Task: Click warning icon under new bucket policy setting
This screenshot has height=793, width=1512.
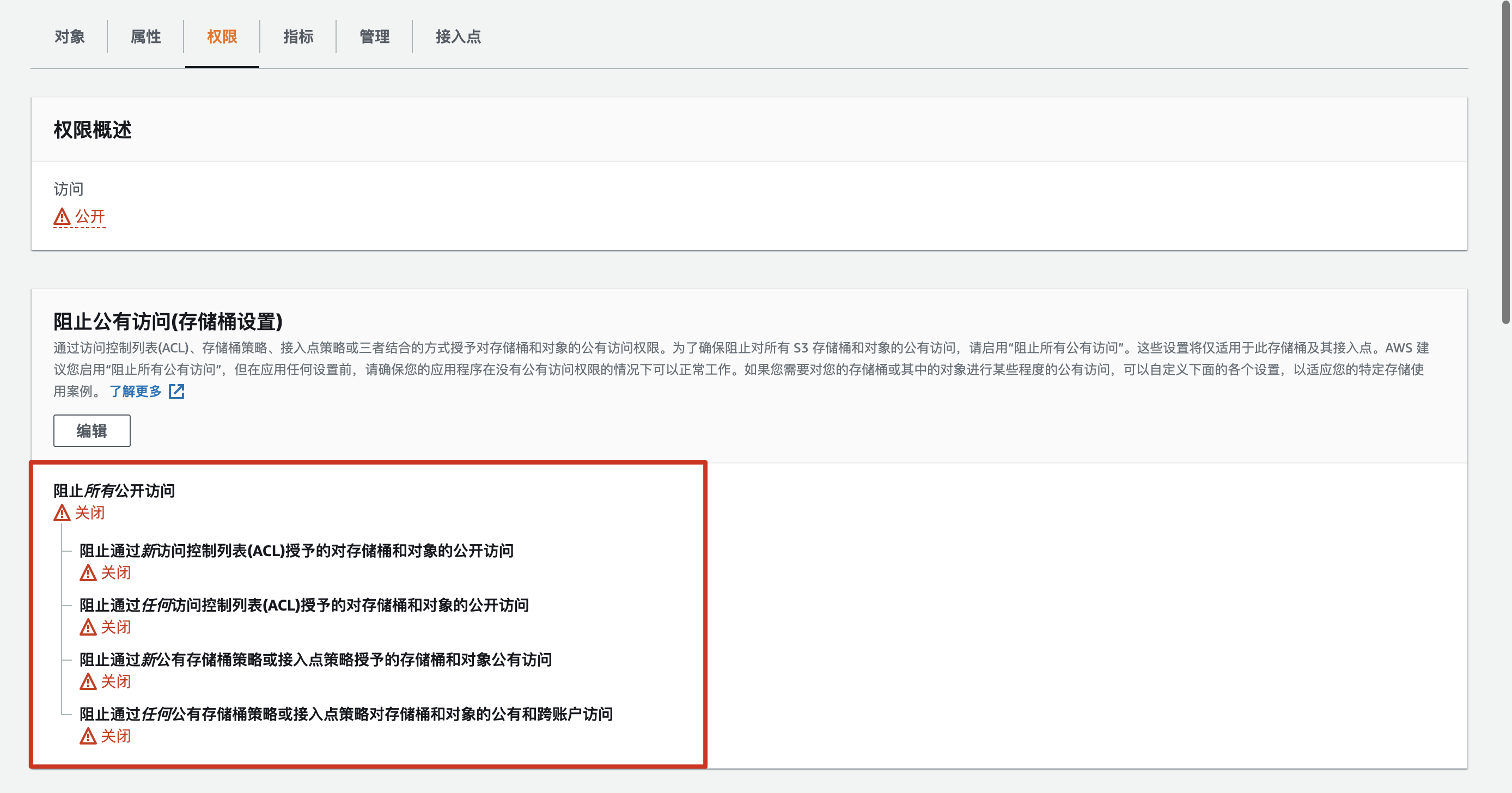Action: pos(88,682)
